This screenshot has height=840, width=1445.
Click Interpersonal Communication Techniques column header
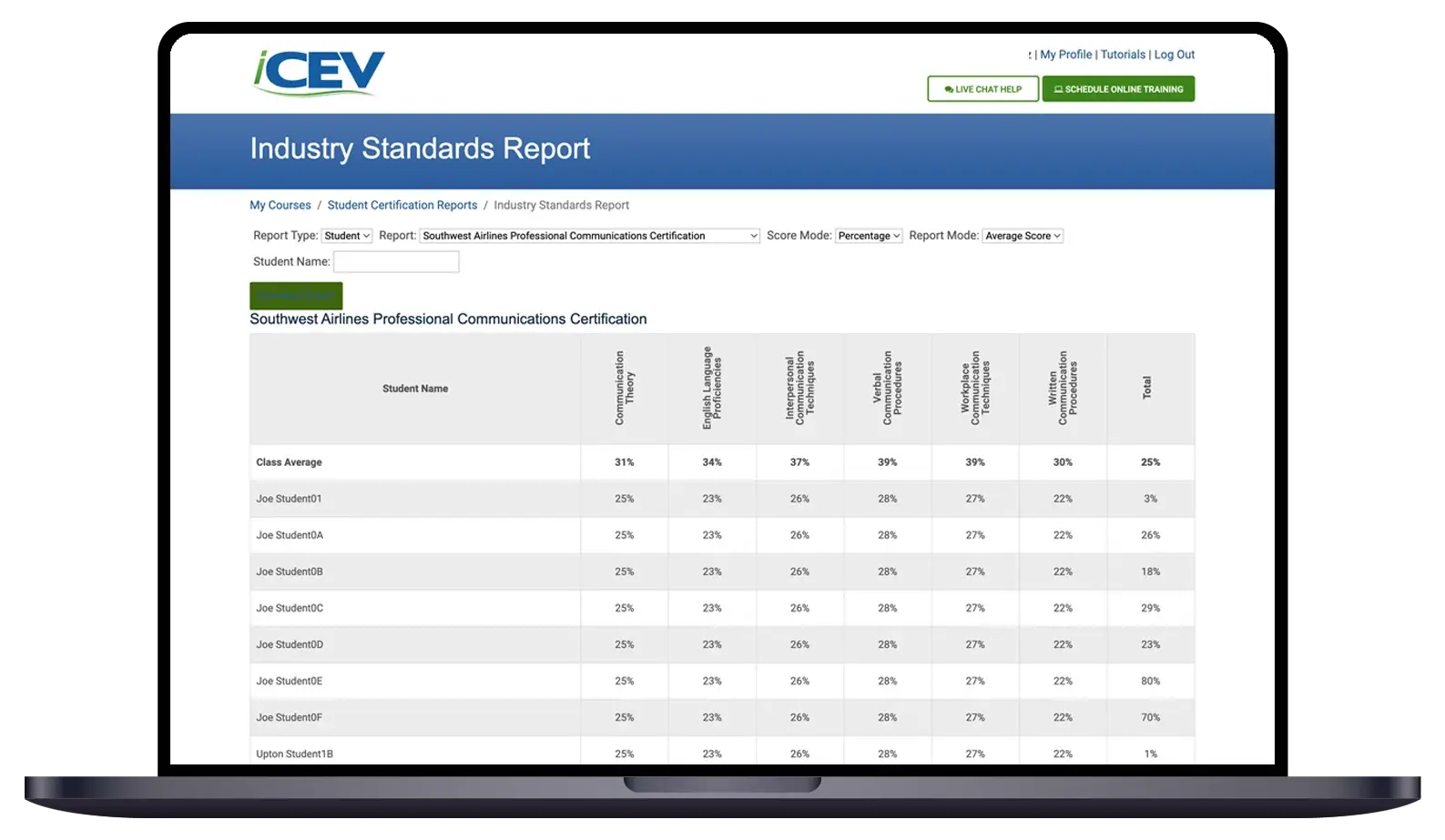click(x=799, y=389)
